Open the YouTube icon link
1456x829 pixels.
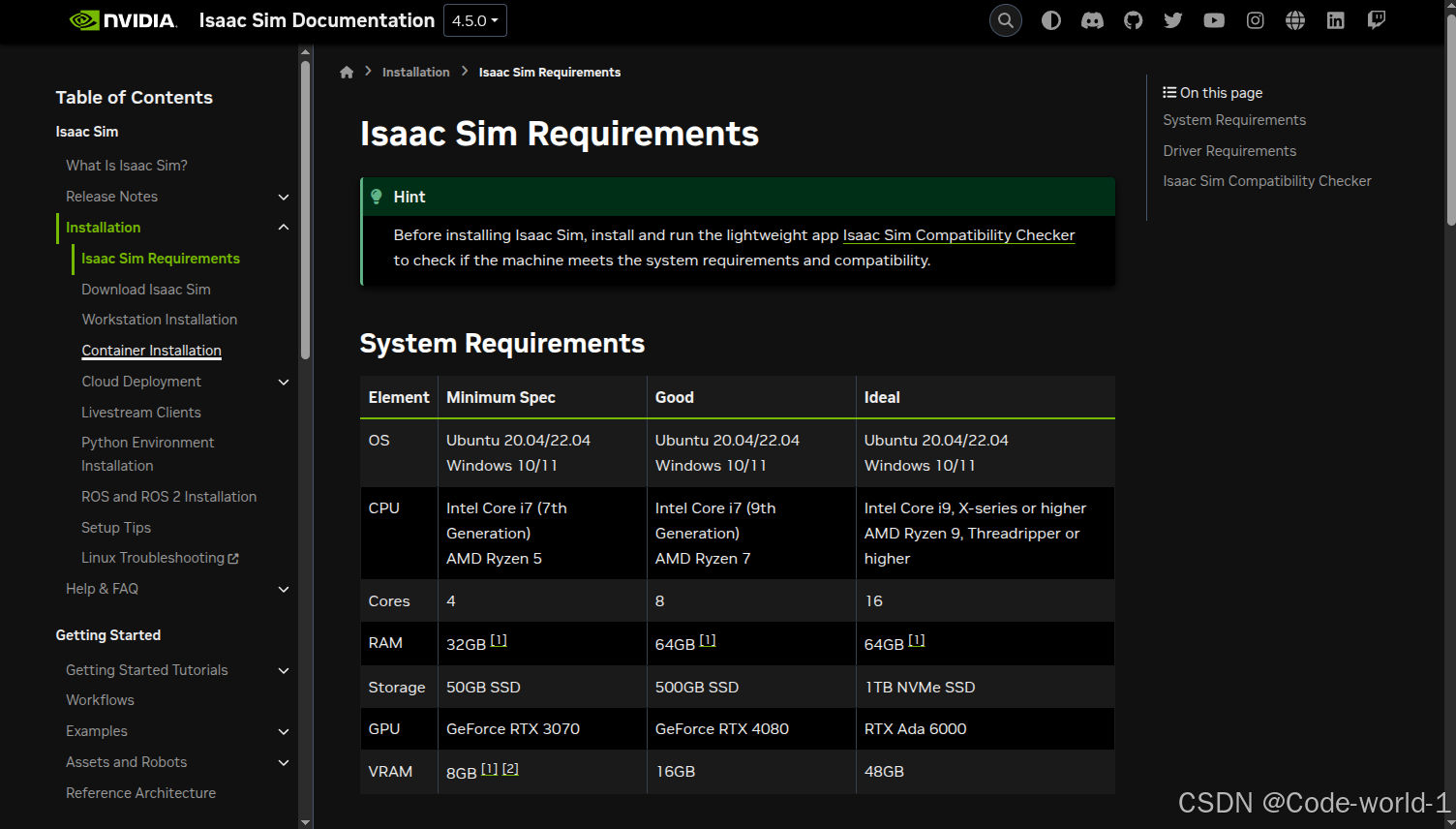pyautogui.click(x=1214, y=20)
